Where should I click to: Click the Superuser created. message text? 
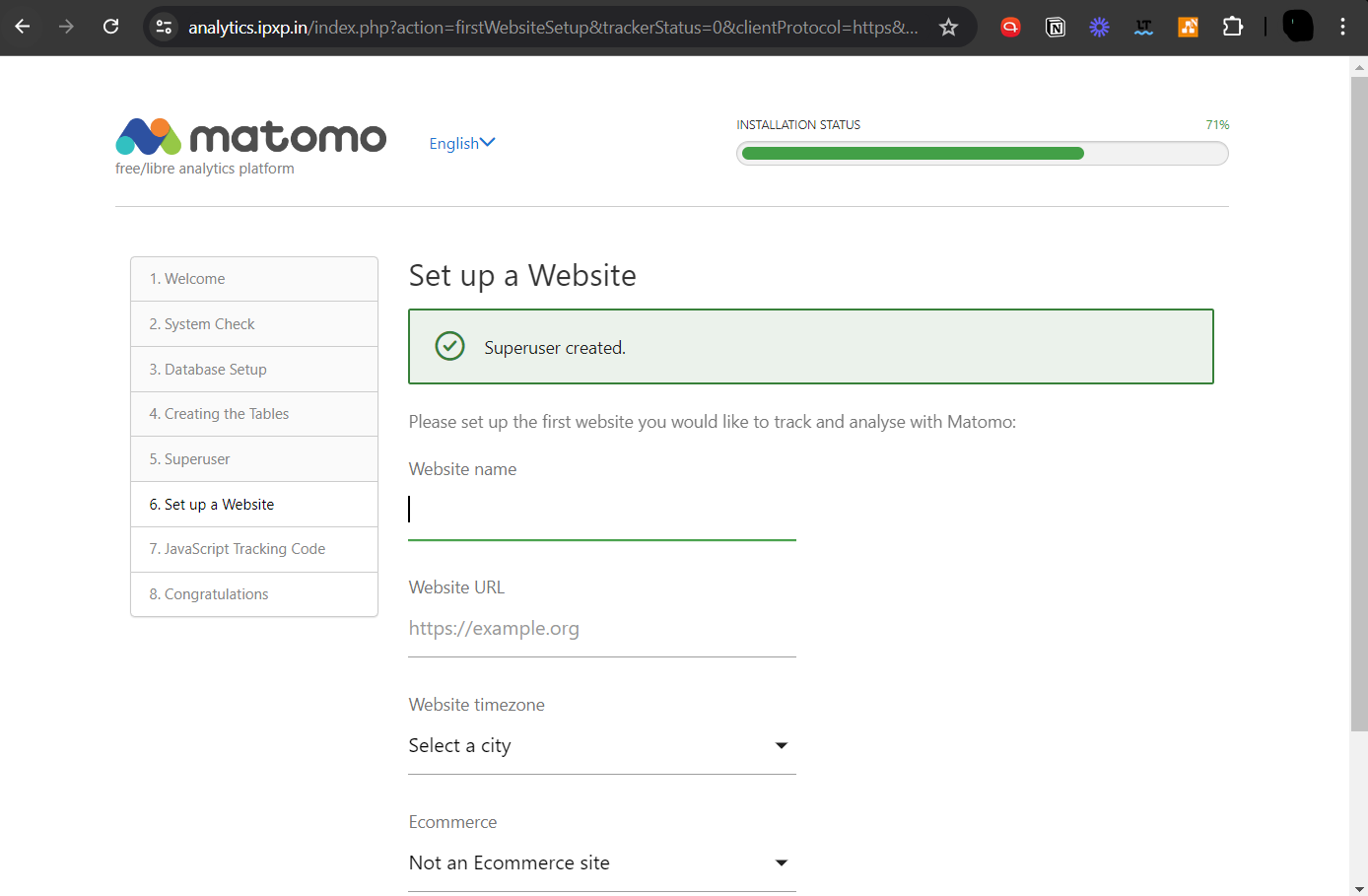coord(555,348)
